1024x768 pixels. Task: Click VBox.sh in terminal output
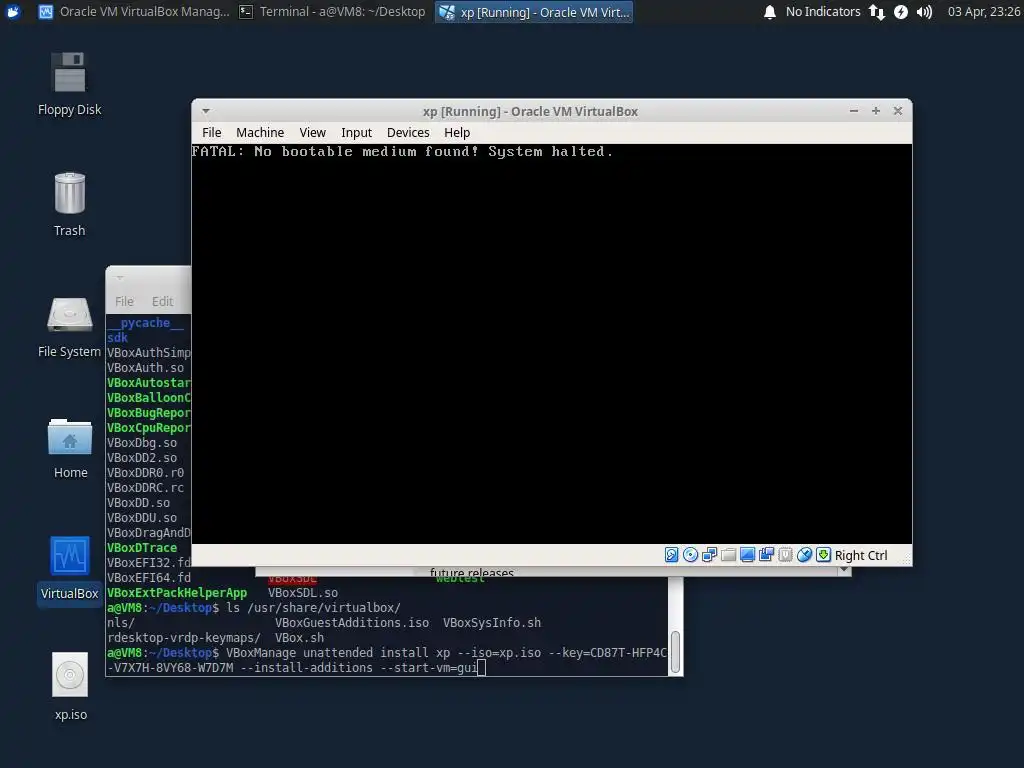pyautogui.click(x=299, y=638)
